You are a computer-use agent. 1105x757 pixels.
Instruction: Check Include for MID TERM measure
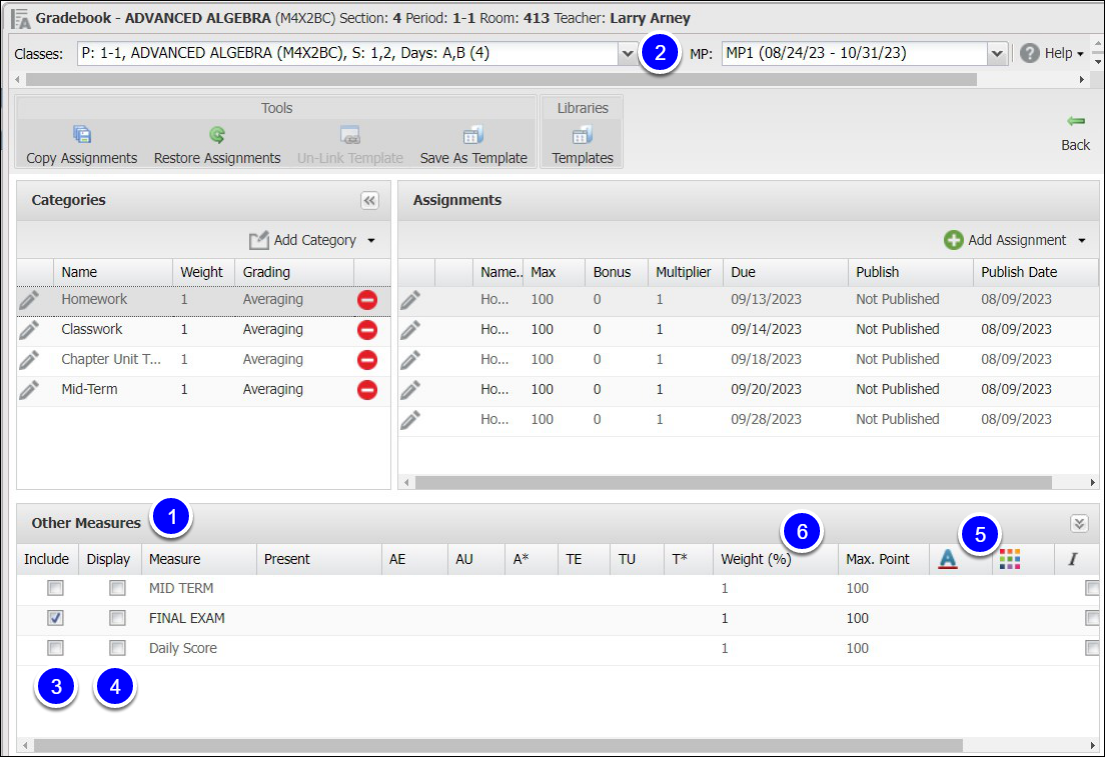pos(55,588)
